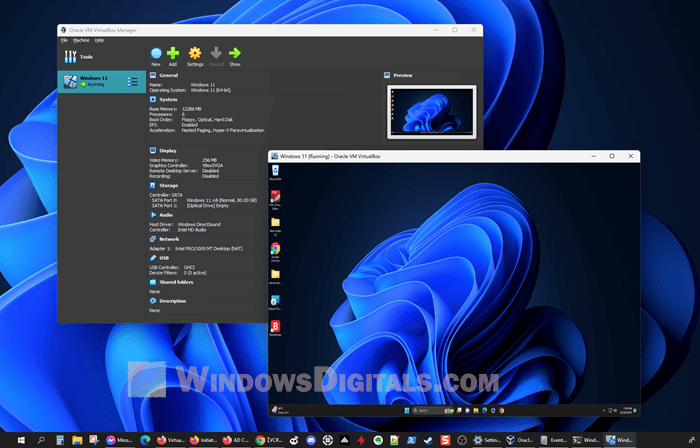The width and height of the screenshot is (700, 448).
Task: Click the Windows 11.vdi storage entry
Action: click(221, 200)
